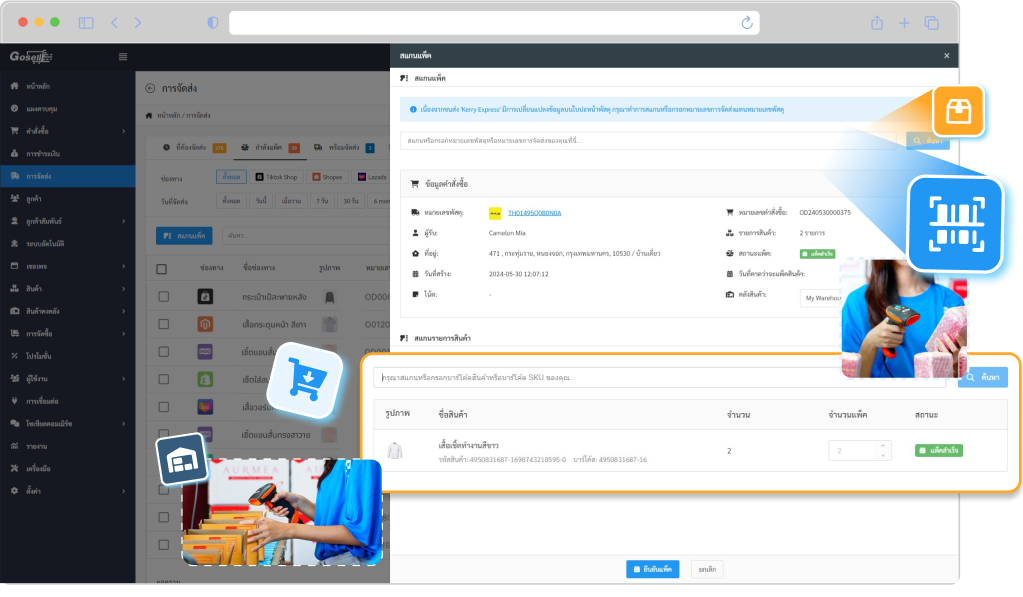The height and width of the screenshot is (597, 1023).
Task: Switch to the พร้อมจัดส่ง tab
Action: (x=344, y=148)
